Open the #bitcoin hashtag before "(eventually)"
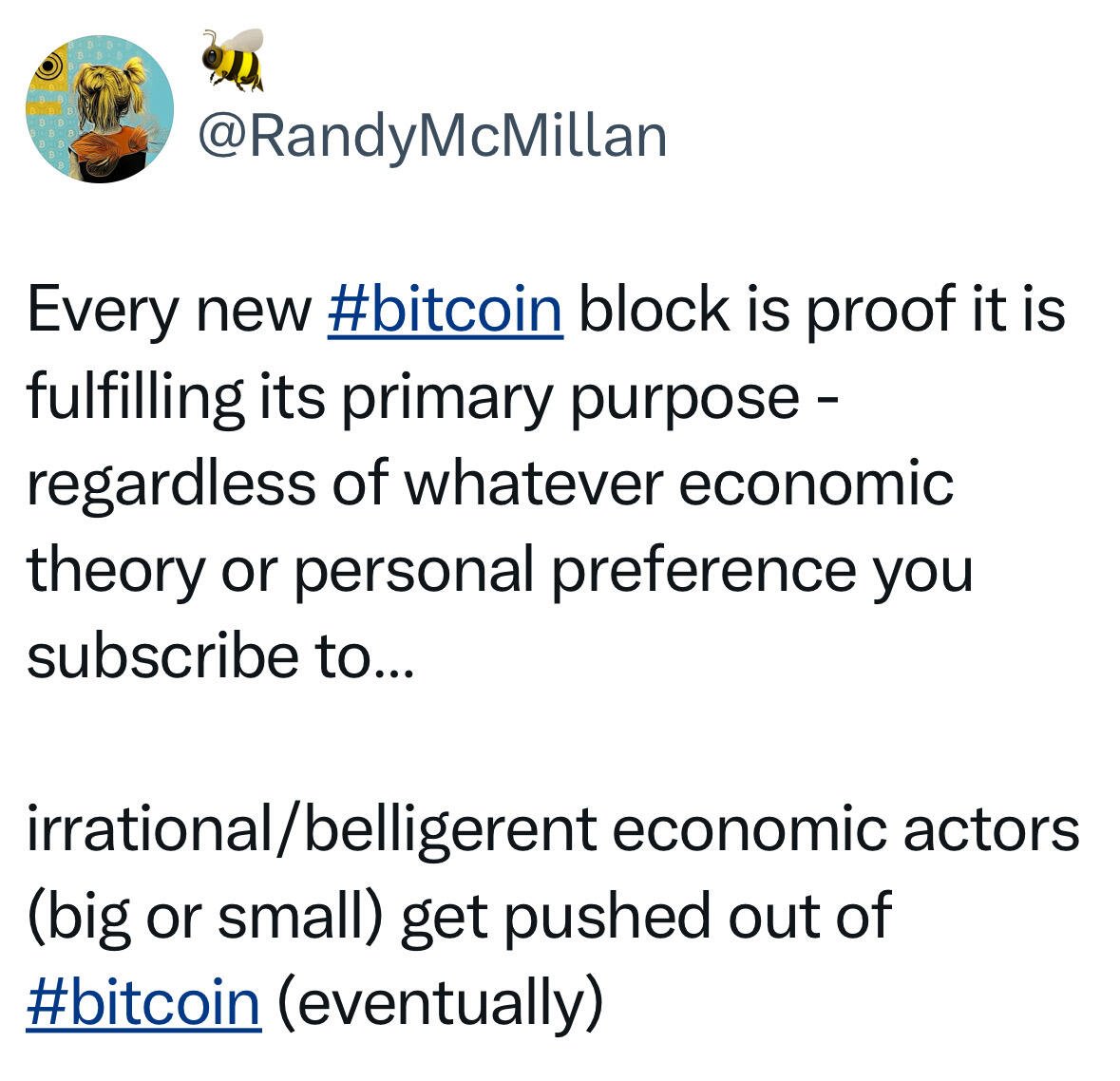The image size is (1120, 1081). [x=143, y=1002]
